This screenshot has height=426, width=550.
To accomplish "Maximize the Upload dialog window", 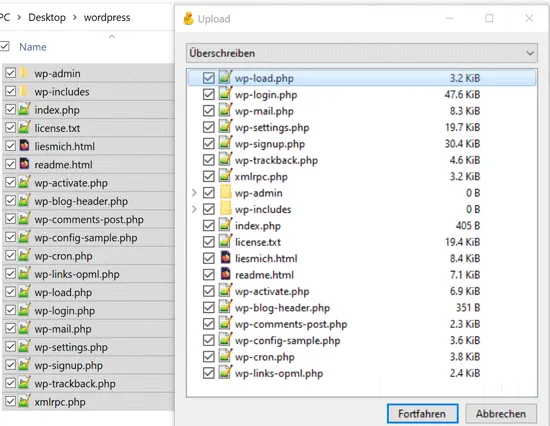I will (x=489, y=18).
